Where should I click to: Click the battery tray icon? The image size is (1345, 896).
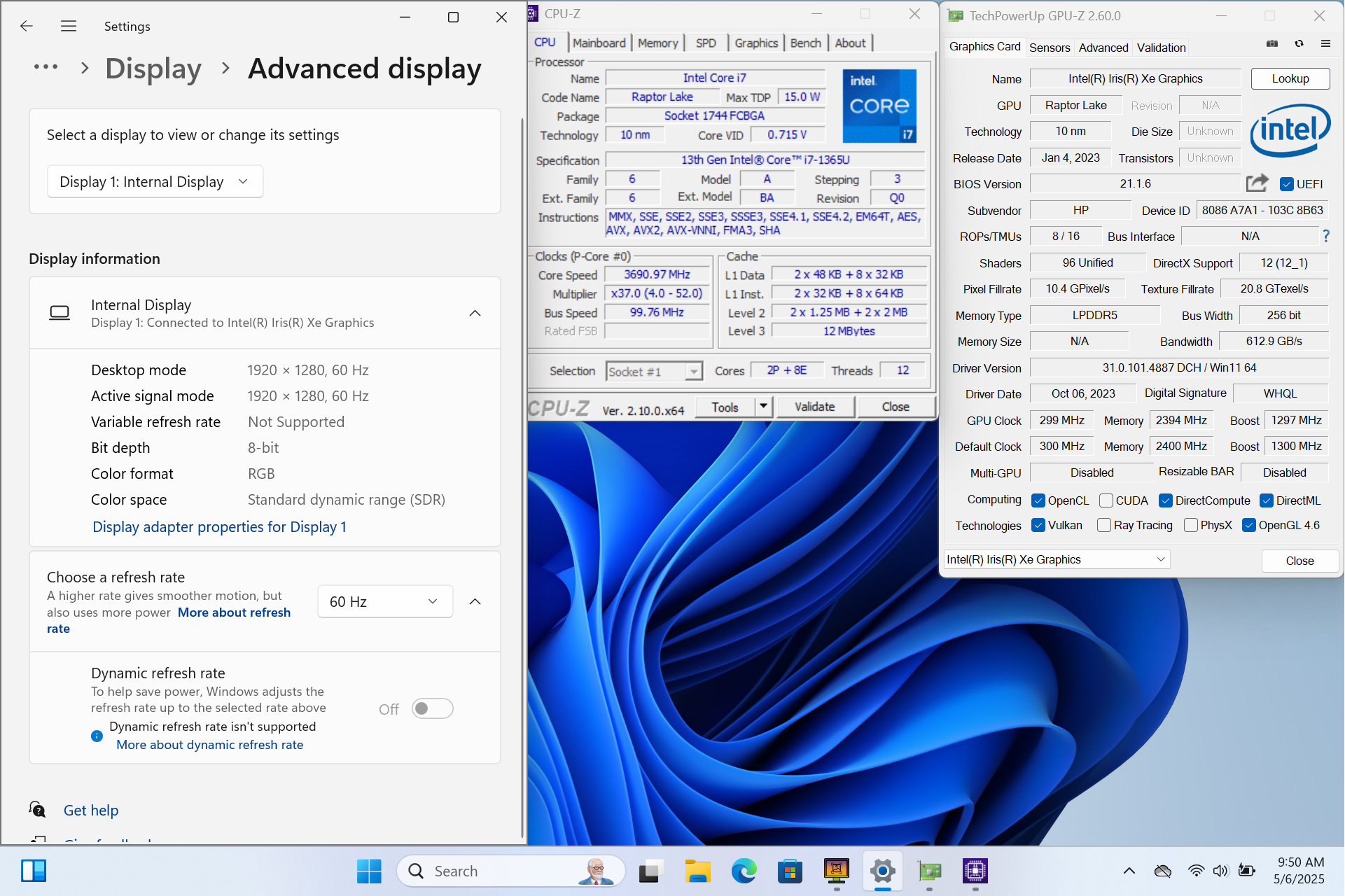point(1246,871)
